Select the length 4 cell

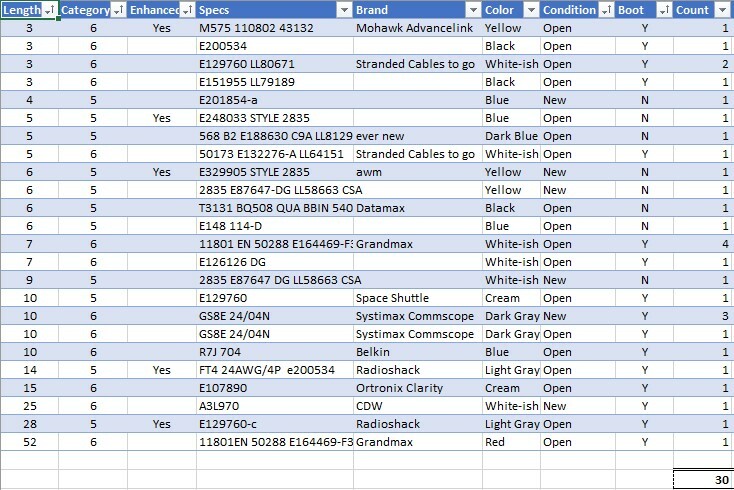[29, 100]
